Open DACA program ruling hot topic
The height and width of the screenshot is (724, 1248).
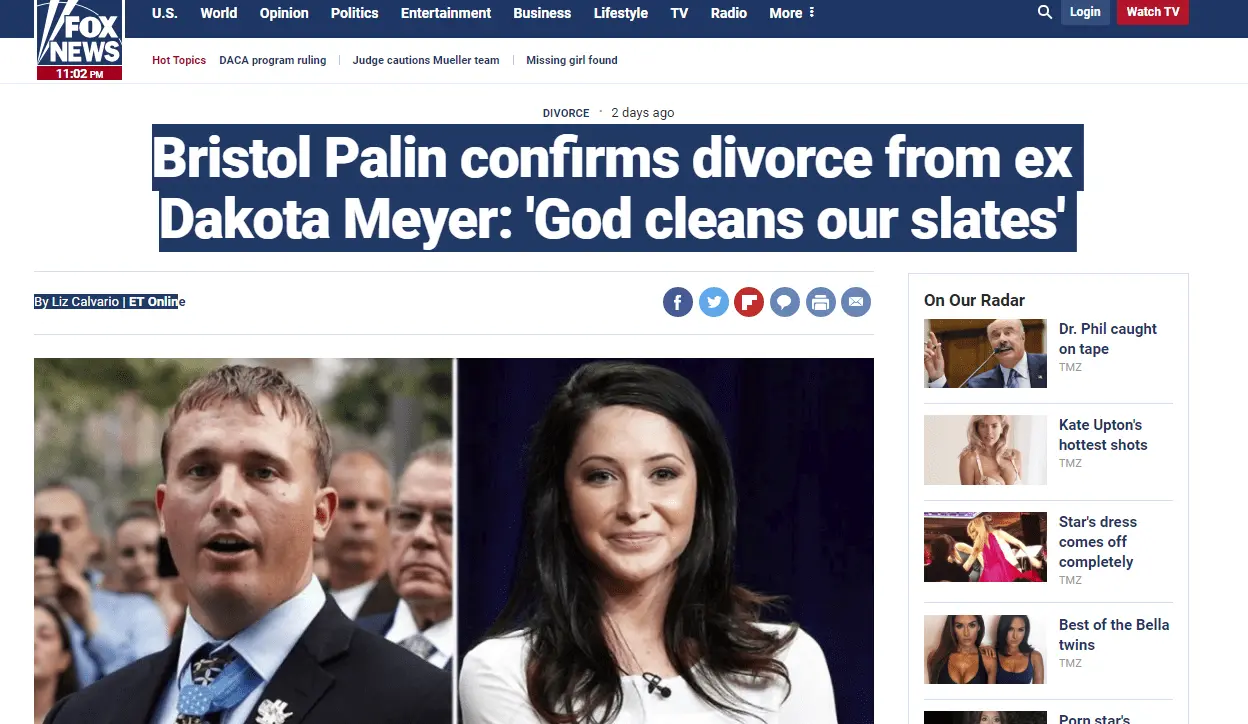click(x=273, y=60)
